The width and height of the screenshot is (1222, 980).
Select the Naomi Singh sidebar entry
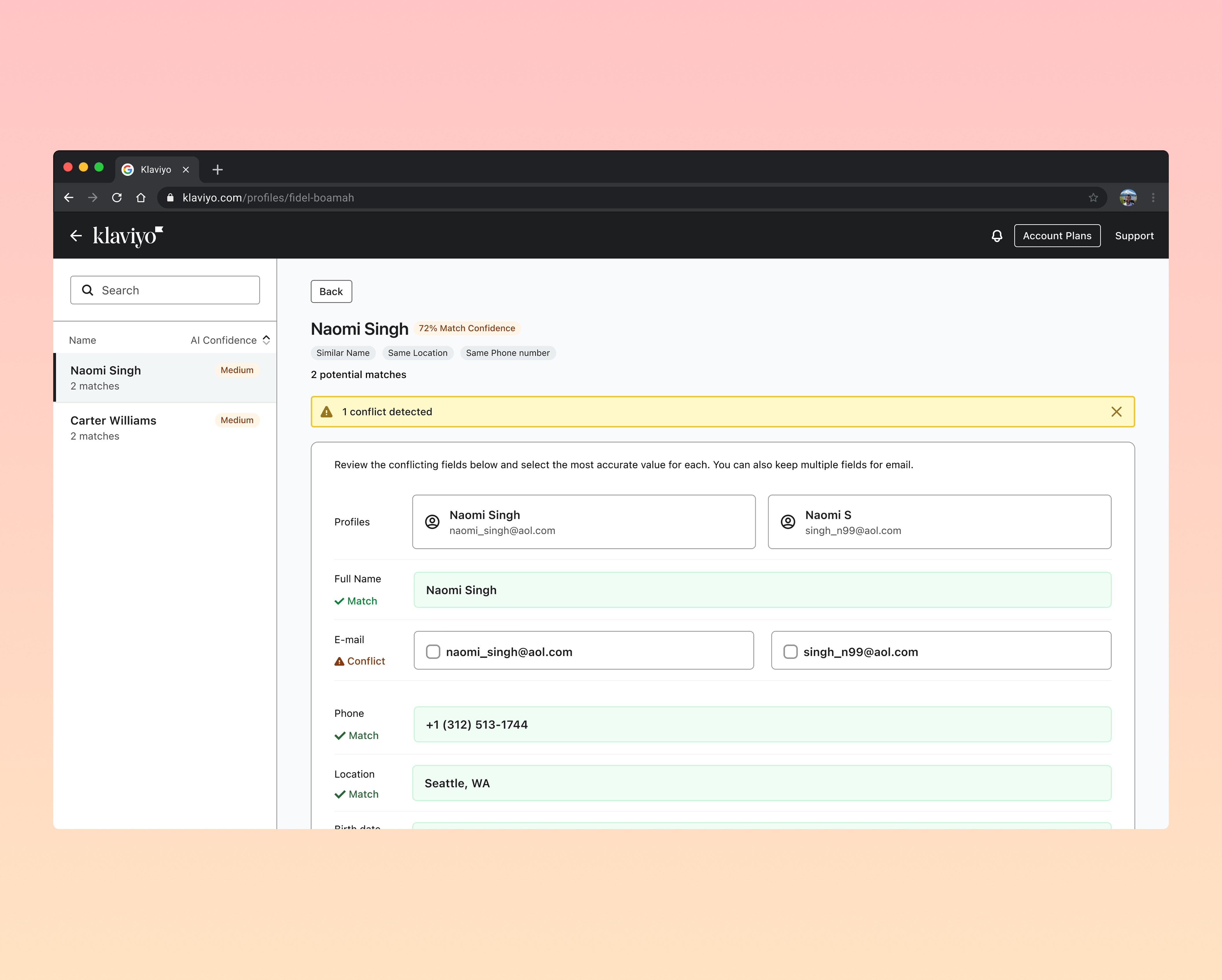(164, 378)
